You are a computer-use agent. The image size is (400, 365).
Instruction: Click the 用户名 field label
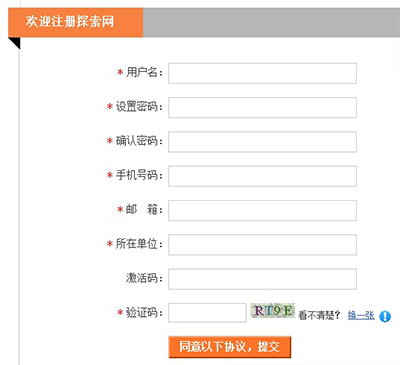coord(144,72)
